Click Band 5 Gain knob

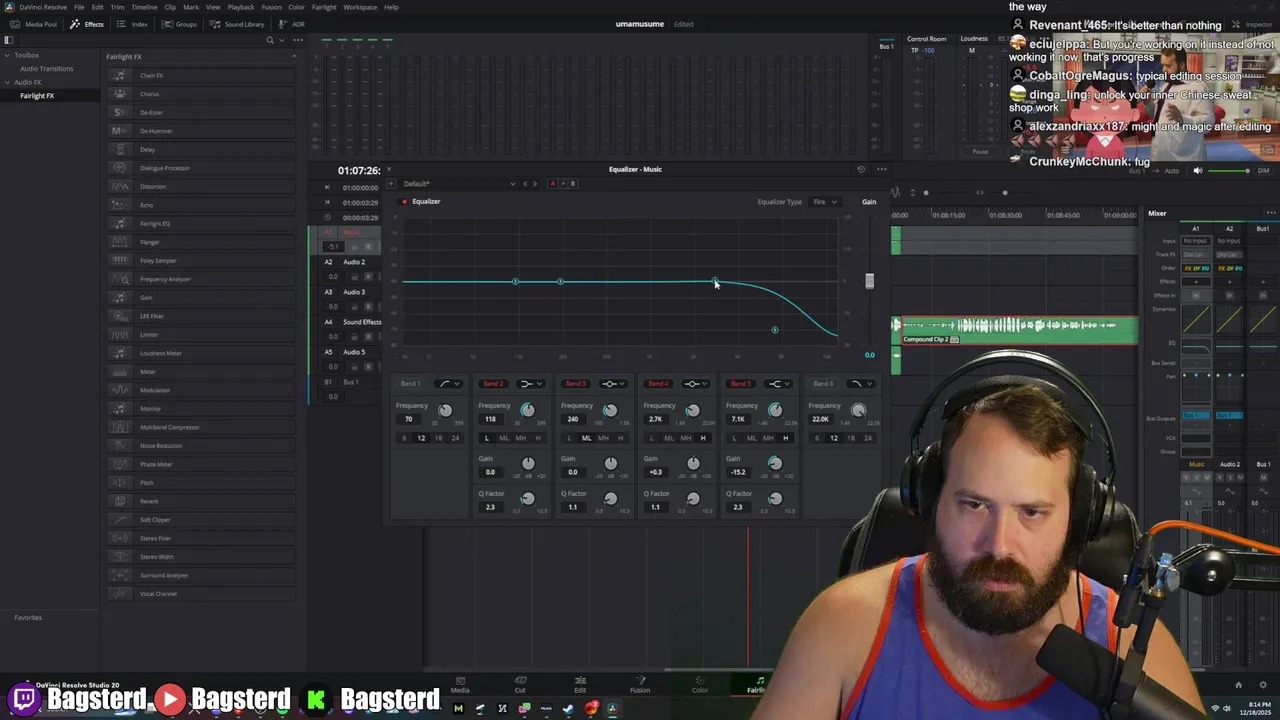point(775,463)
